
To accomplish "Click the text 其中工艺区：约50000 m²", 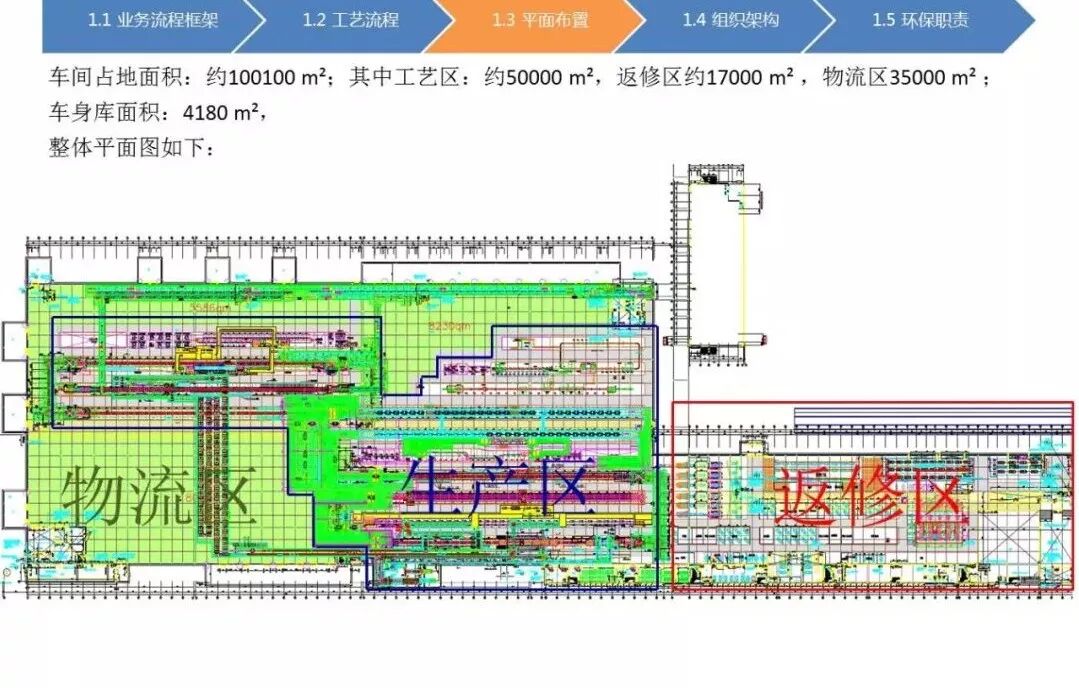I will pyautogui.click(x=470, y=76).
